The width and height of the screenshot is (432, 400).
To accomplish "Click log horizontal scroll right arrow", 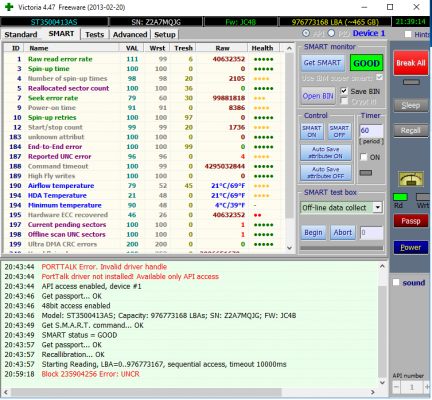I will [373, 392].
